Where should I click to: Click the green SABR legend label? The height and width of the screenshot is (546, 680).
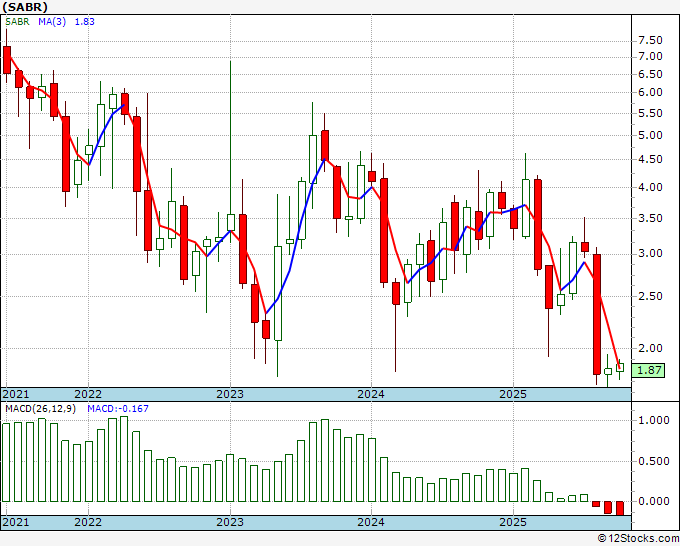click(x=17, y=22)
